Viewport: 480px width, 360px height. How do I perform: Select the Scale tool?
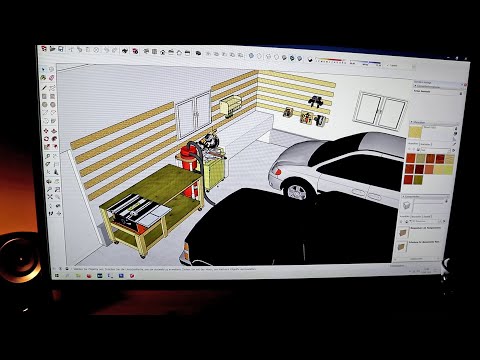(x=47, y=147)
